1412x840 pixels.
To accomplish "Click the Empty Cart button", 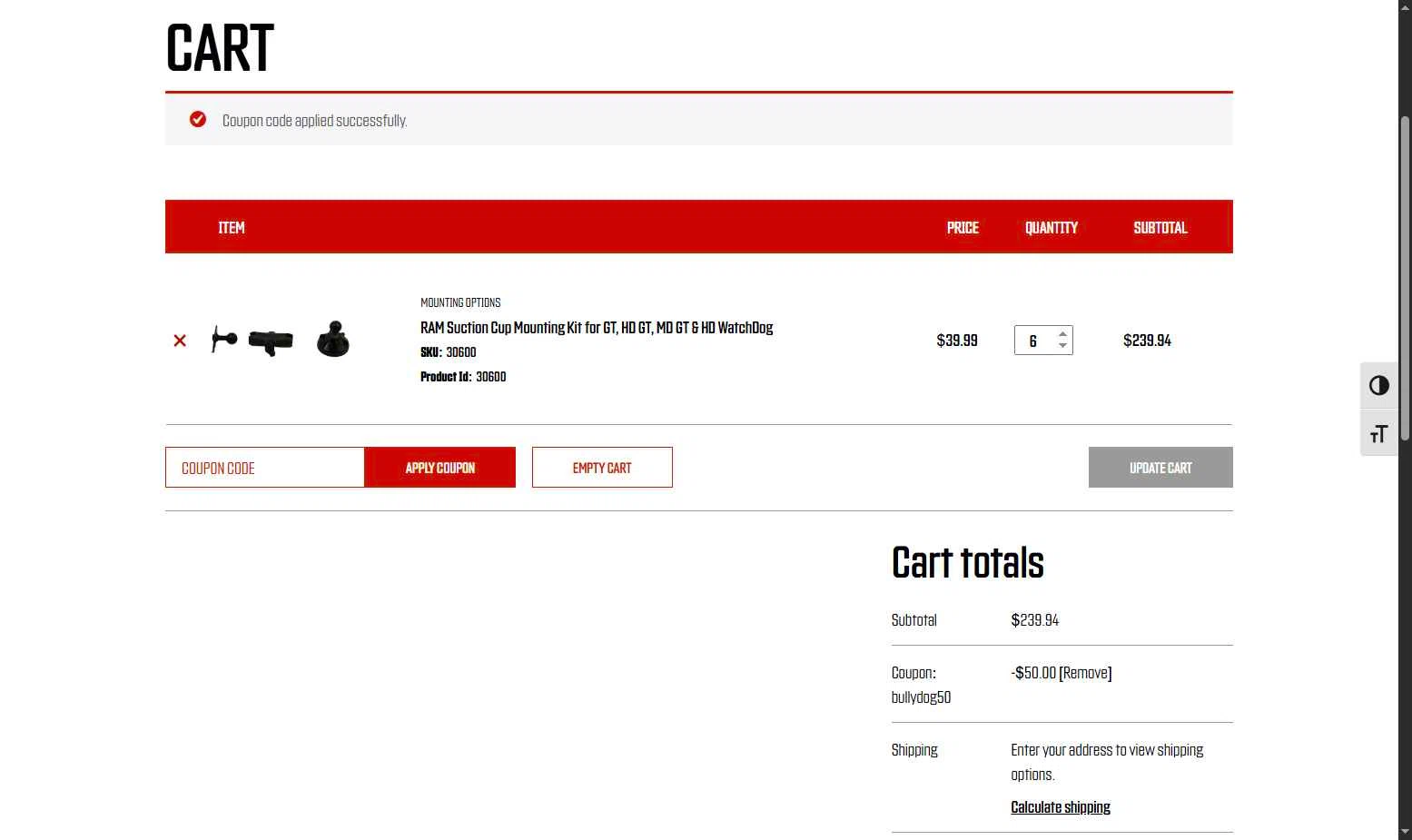I will coord(602,468).
